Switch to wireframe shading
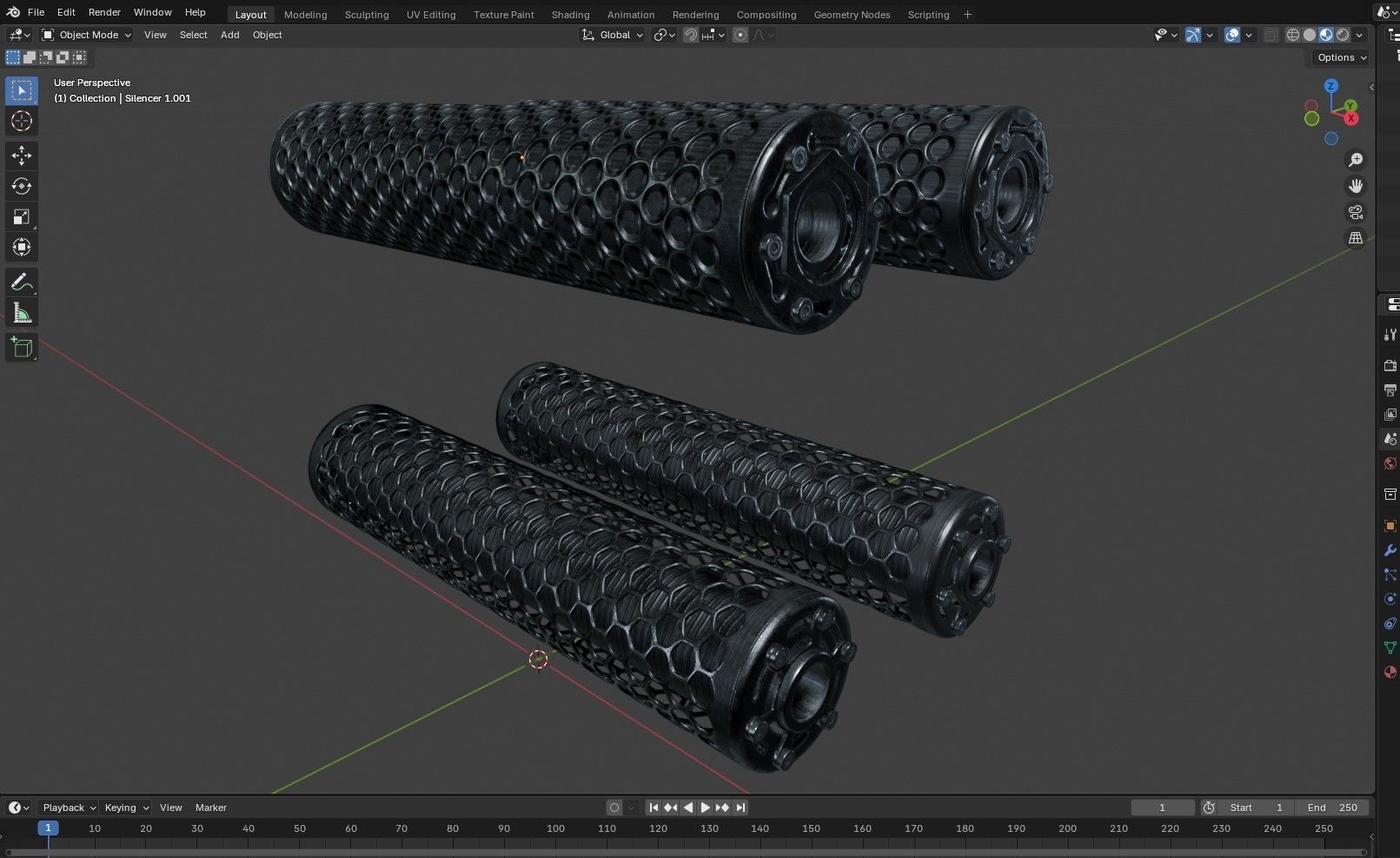The image size is (1400, 858). [x=1293, y=35]
